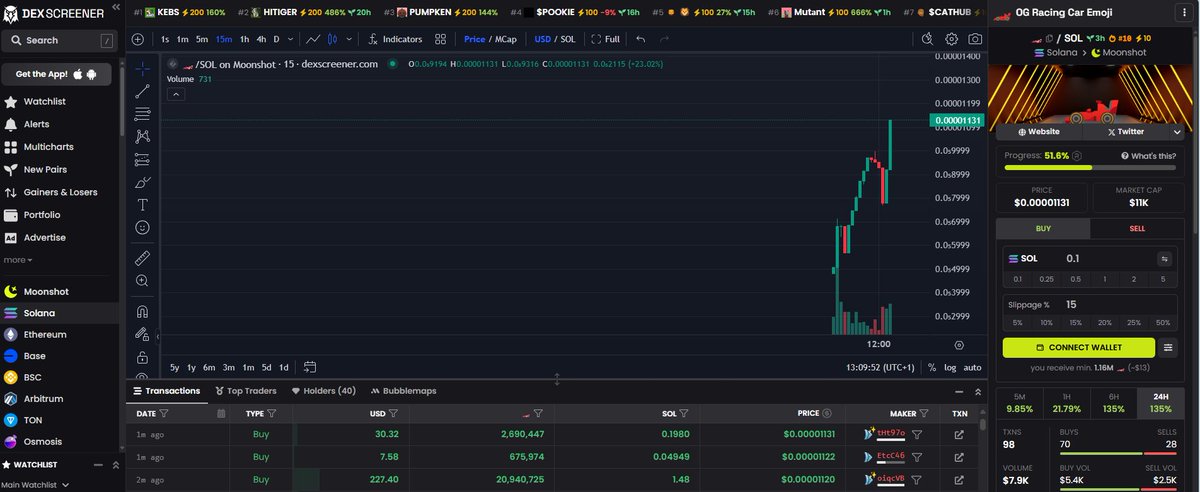Image resolution: width=1200 pixels, height=492 pixels.
Task: Select the ruler measure tool
Action: click(142, 258)
